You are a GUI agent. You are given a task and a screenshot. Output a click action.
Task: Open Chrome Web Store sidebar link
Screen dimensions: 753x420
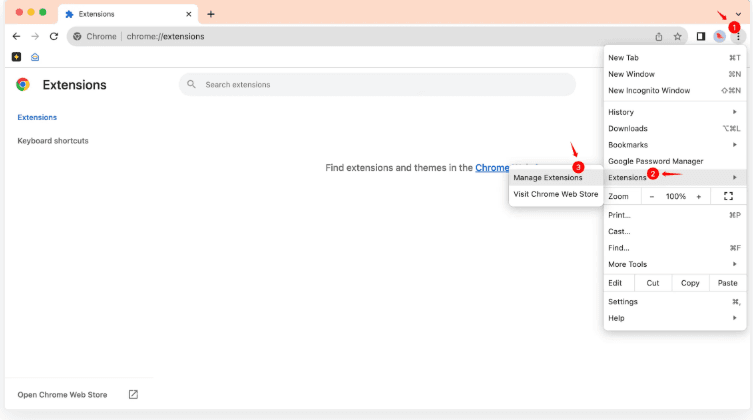(x=62, y=395)
